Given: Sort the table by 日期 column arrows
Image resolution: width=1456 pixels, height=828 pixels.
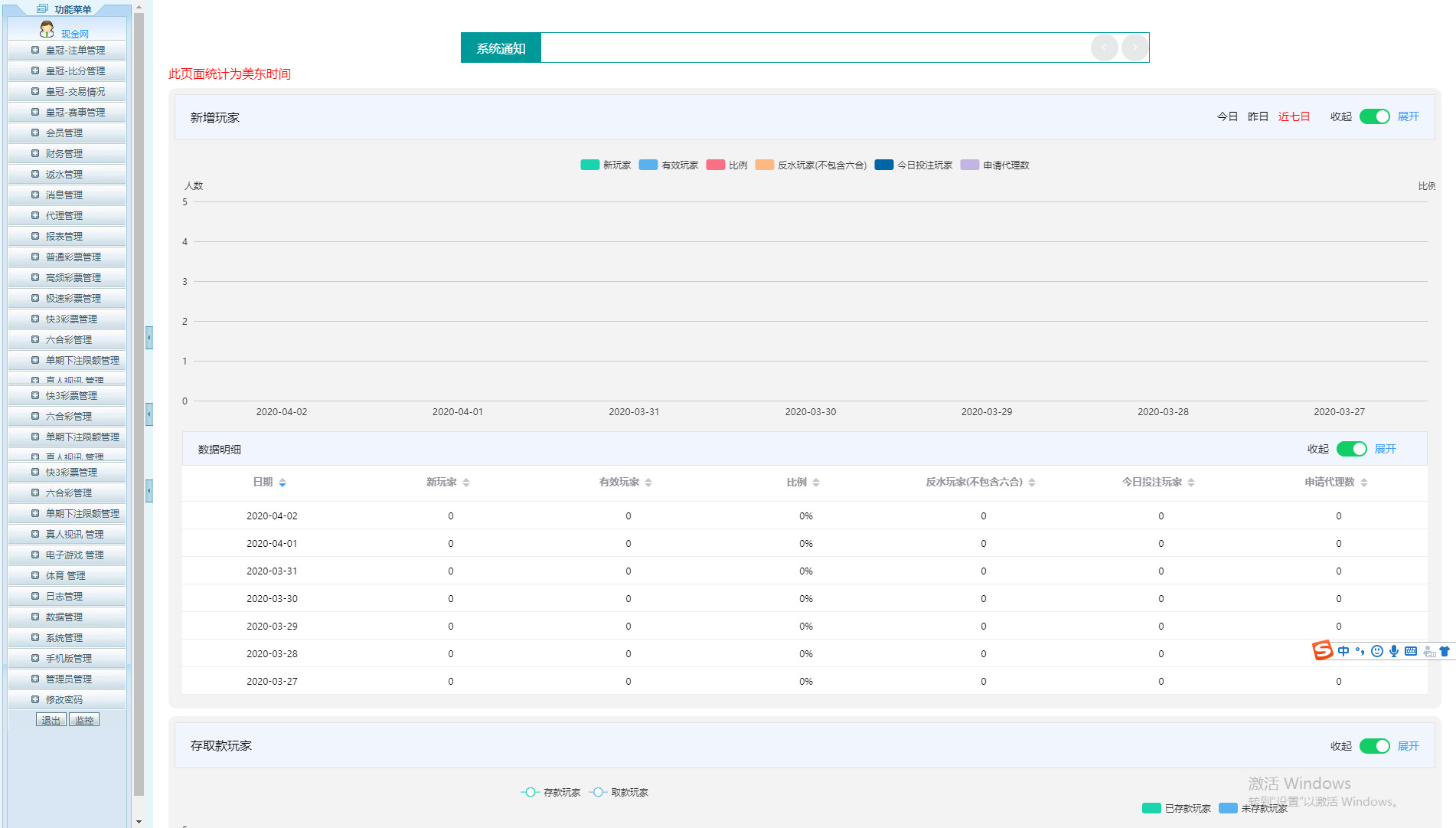Looking at the screenshot, I should click(x=282, y=483).
